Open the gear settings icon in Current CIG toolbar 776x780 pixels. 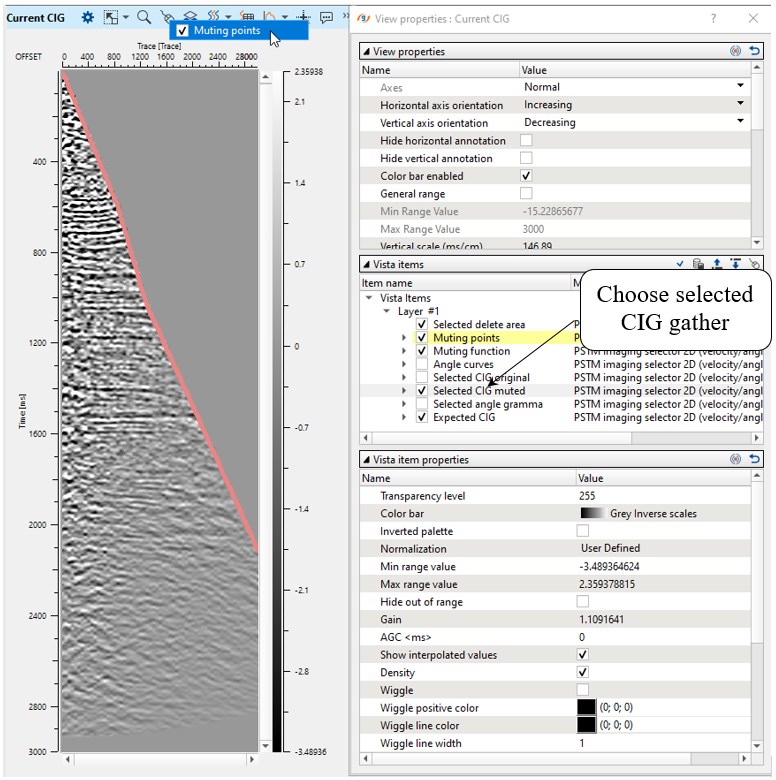[88, 17]
